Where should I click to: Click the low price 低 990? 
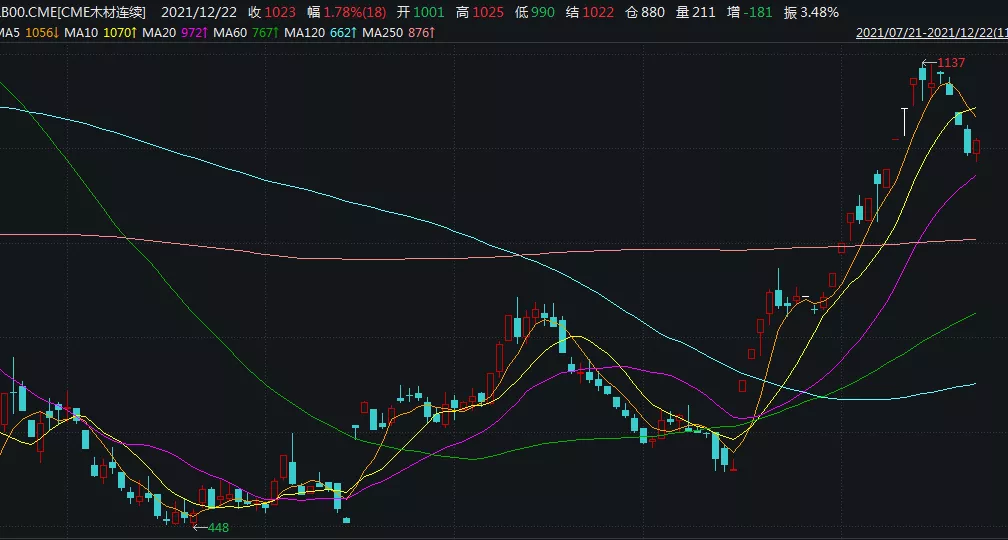tap(534, 12)
